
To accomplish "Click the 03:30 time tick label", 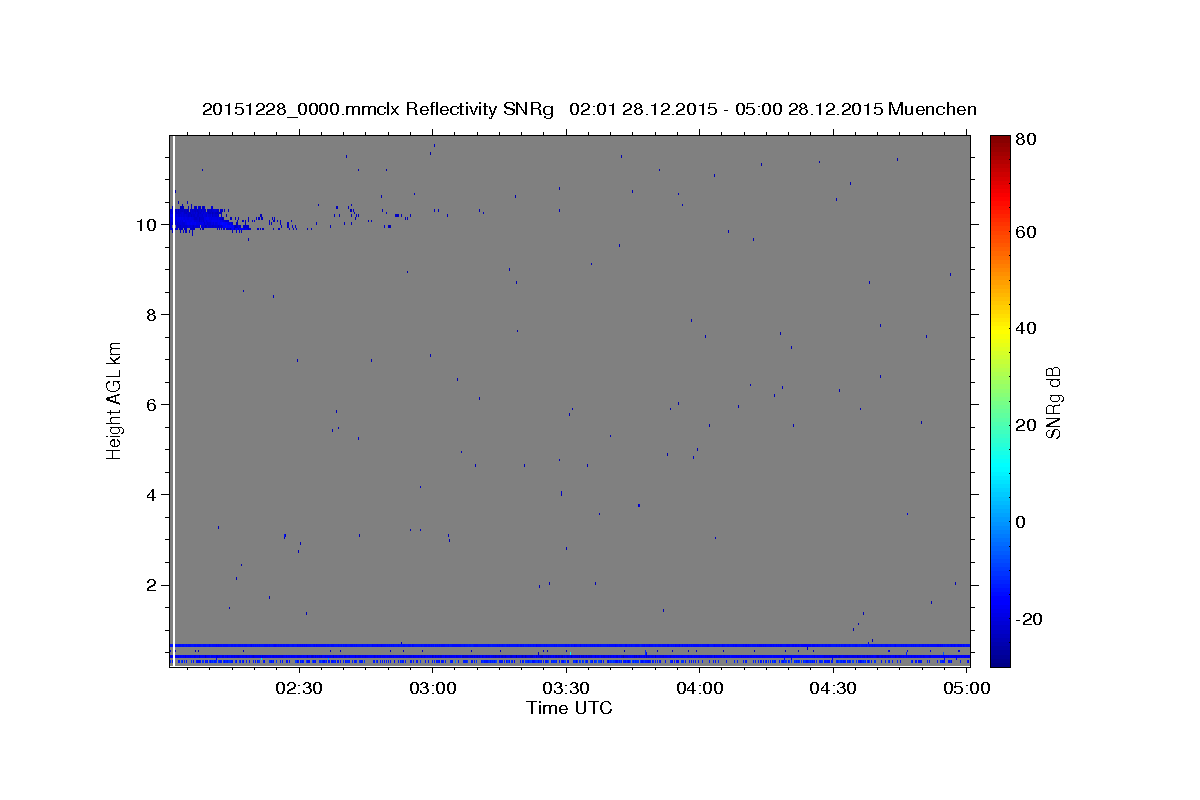I will click(566, 688).
